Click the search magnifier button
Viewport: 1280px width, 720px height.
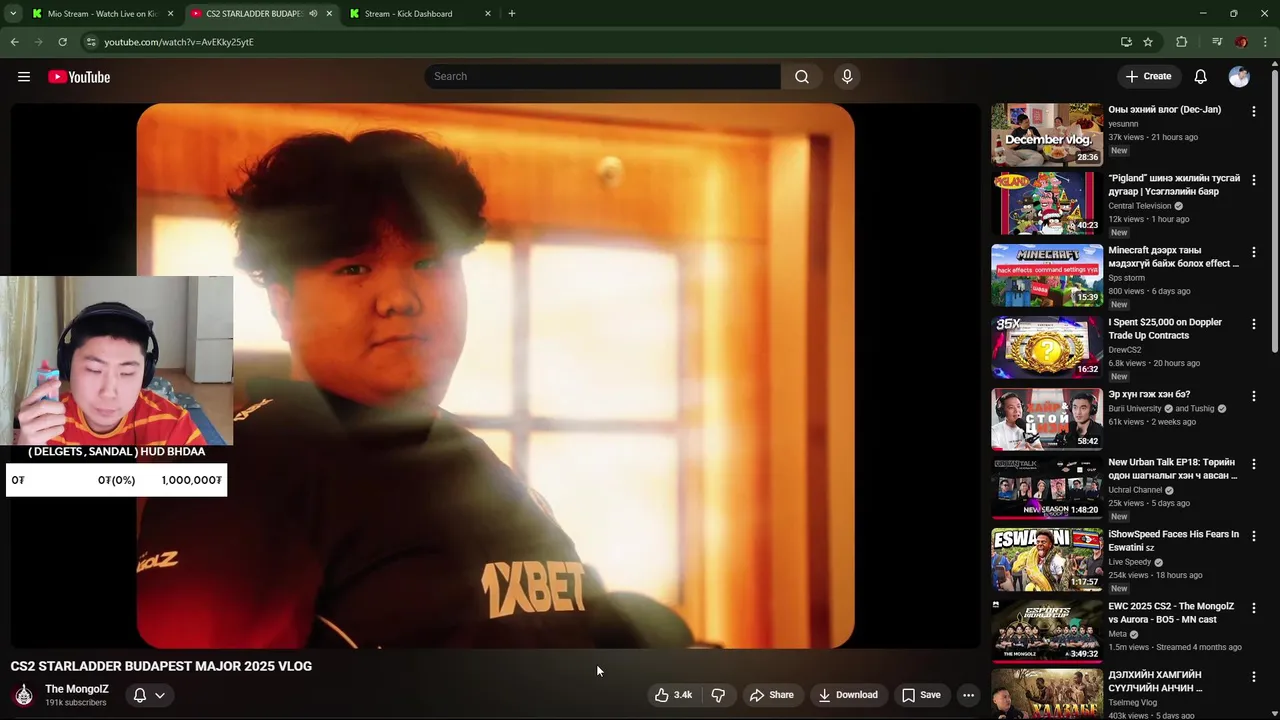(x=802, y=76)
